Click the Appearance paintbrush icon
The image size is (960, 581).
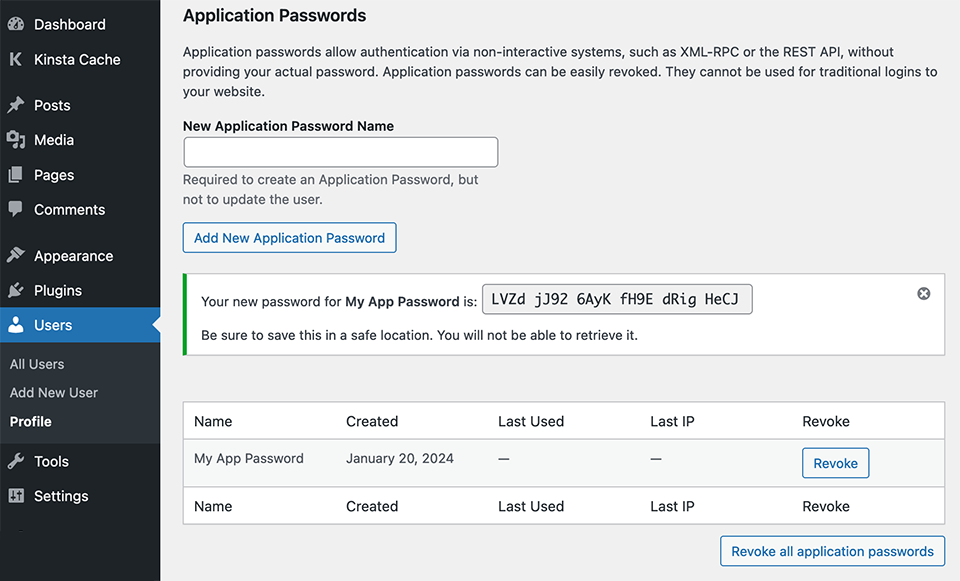[x=16, y=256]
